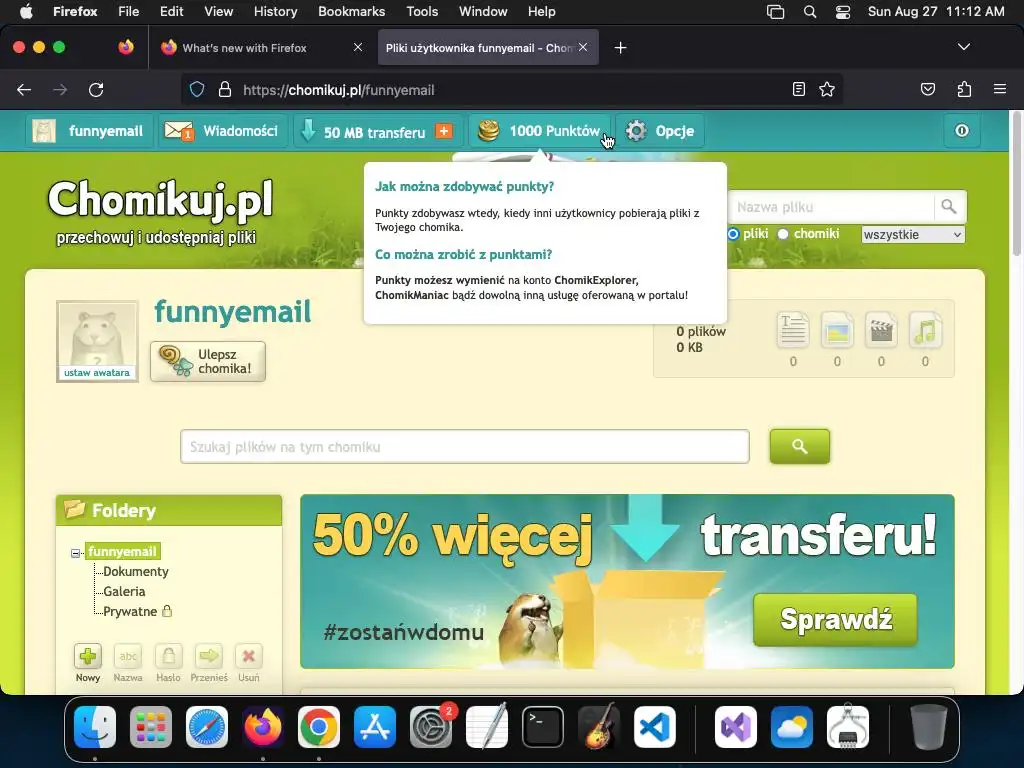Click the Nowy folder plus icon
This screenshot has width=1024, height=768.
coord(88,656)
